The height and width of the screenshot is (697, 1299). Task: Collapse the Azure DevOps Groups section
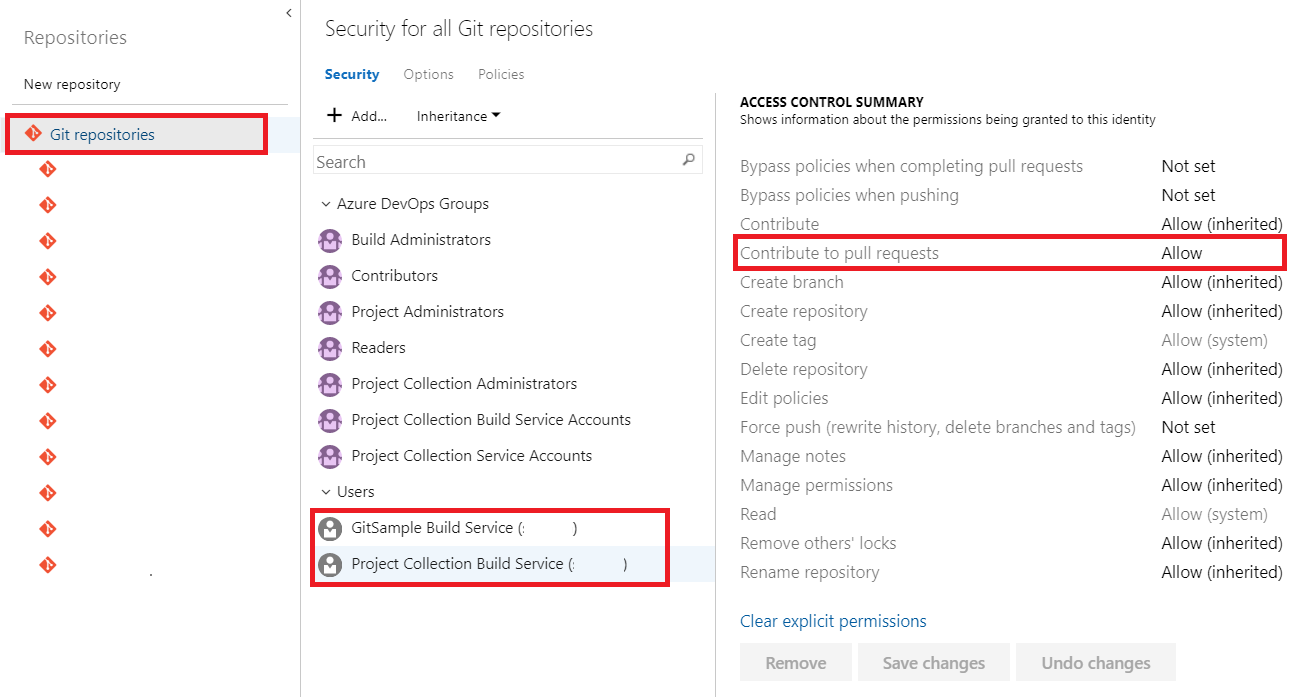(326, 204)
